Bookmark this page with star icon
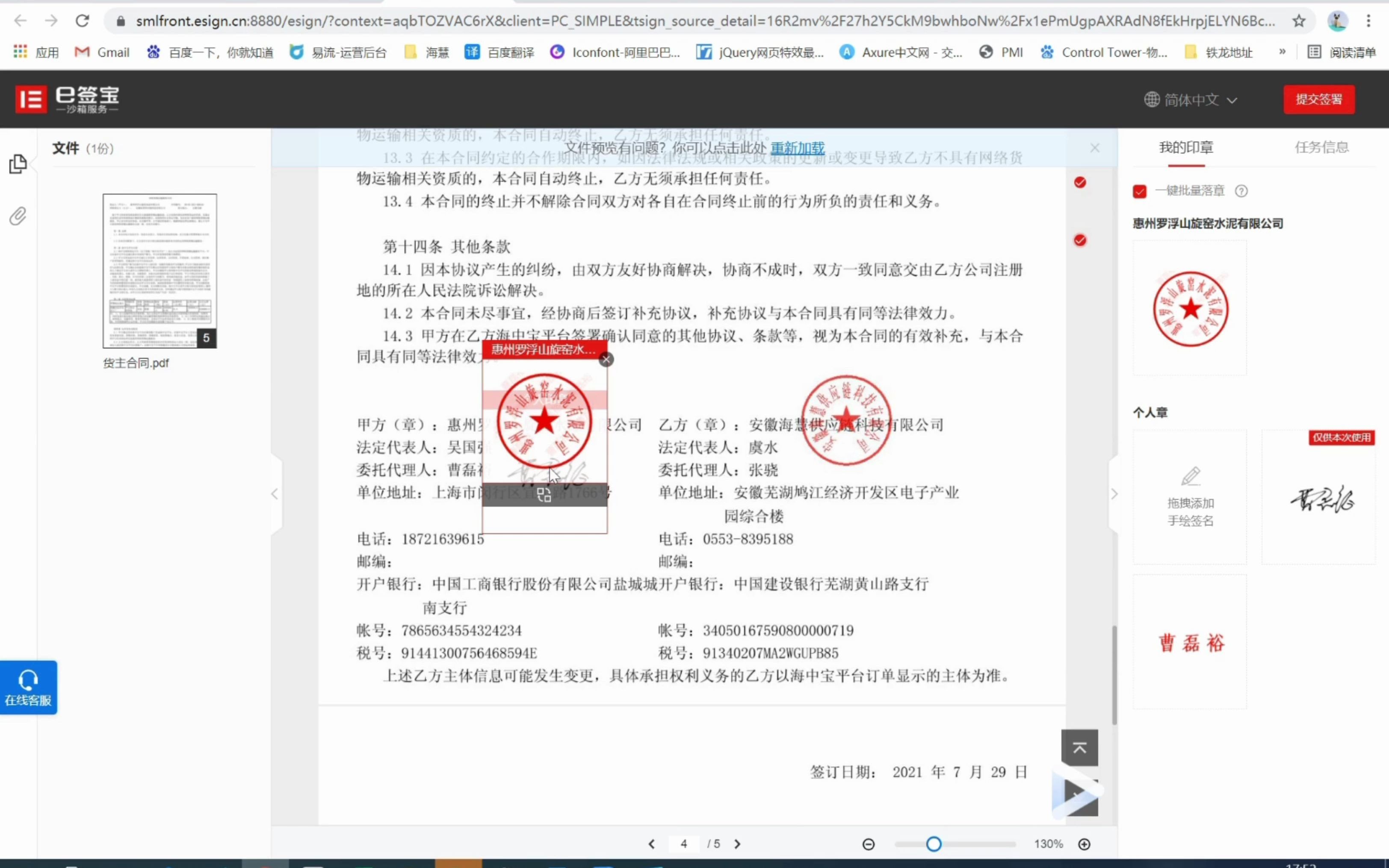This screenshot has width=1389, height=868. (x=1299, y=21)
